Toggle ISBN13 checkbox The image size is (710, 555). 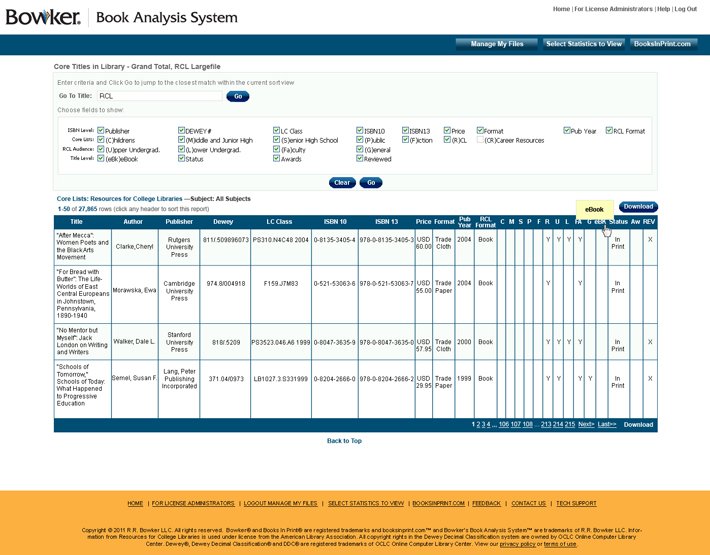point(405,130)
